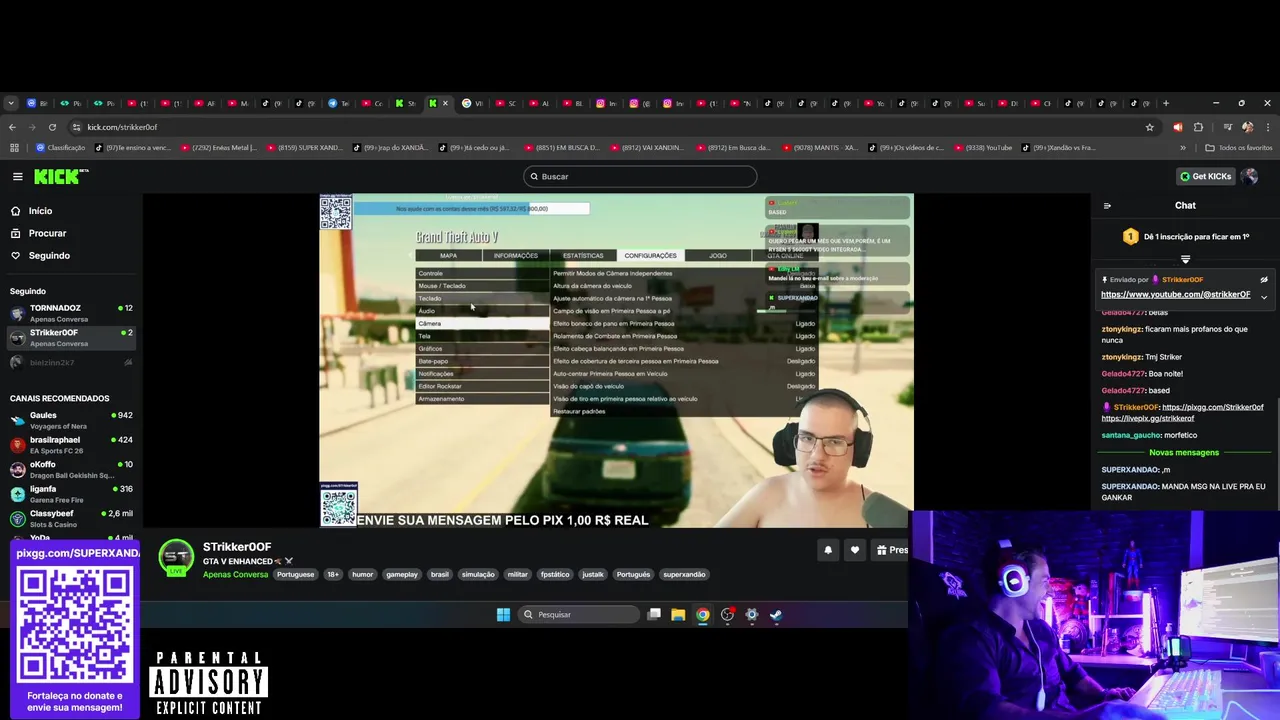Viewport: 1280px width, 720px height.
Task: Open recommended channel liganfa
Action: click(70, 494)
